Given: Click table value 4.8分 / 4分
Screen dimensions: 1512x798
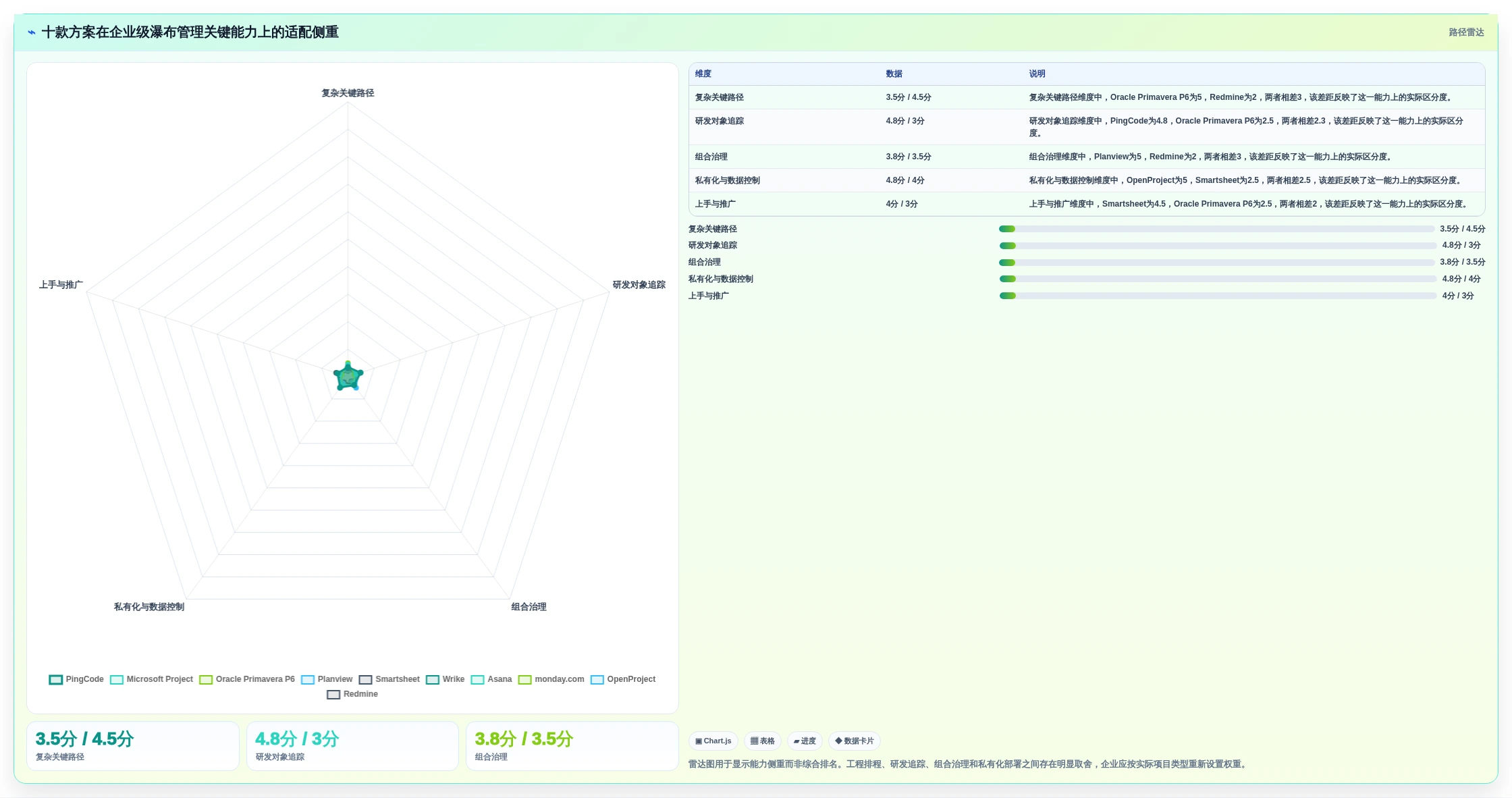Looking at the screenshot, I should point(905,180).
